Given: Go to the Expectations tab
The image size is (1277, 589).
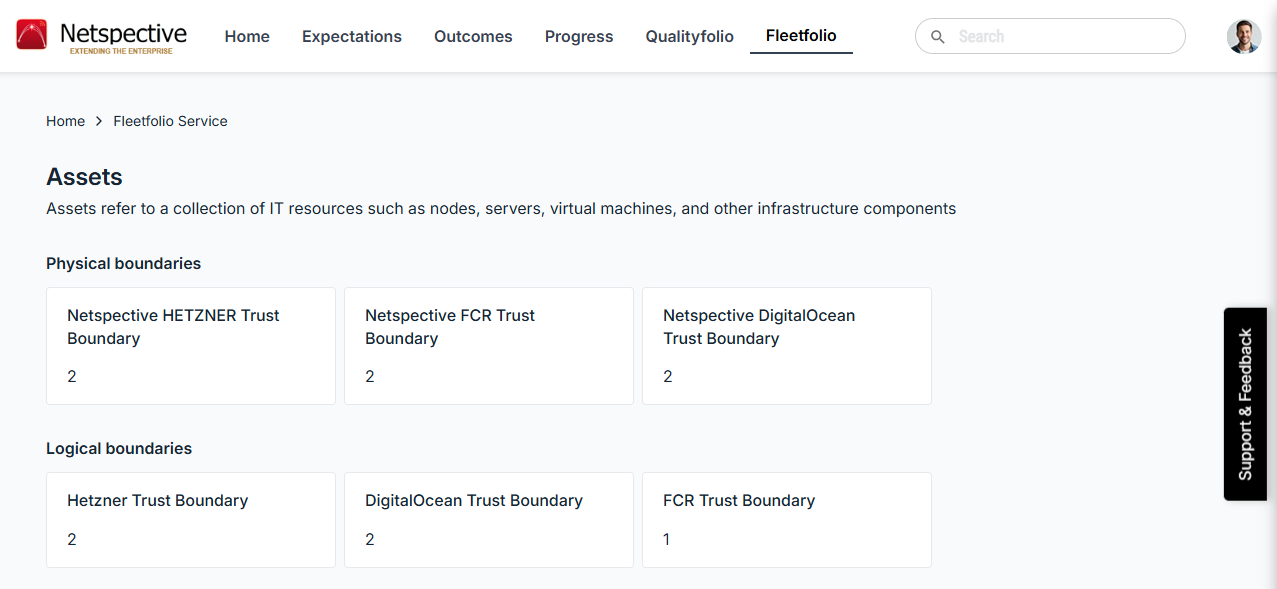Looking at the screenshot, I should (x=352, y=36).
